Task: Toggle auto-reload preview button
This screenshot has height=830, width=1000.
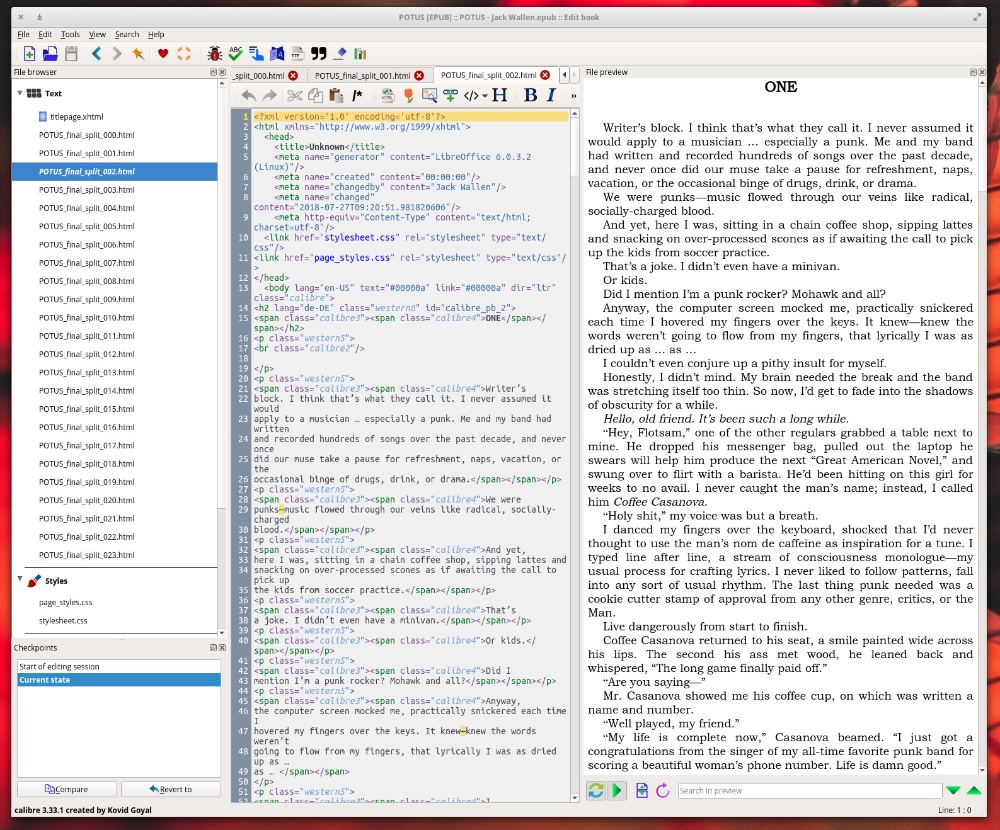Action: 596,791
